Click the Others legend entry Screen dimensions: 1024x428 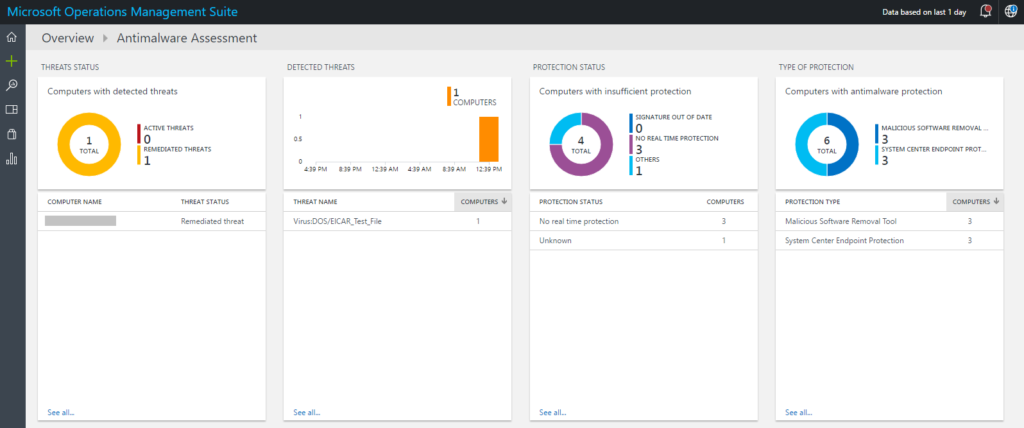click(643, 166)
